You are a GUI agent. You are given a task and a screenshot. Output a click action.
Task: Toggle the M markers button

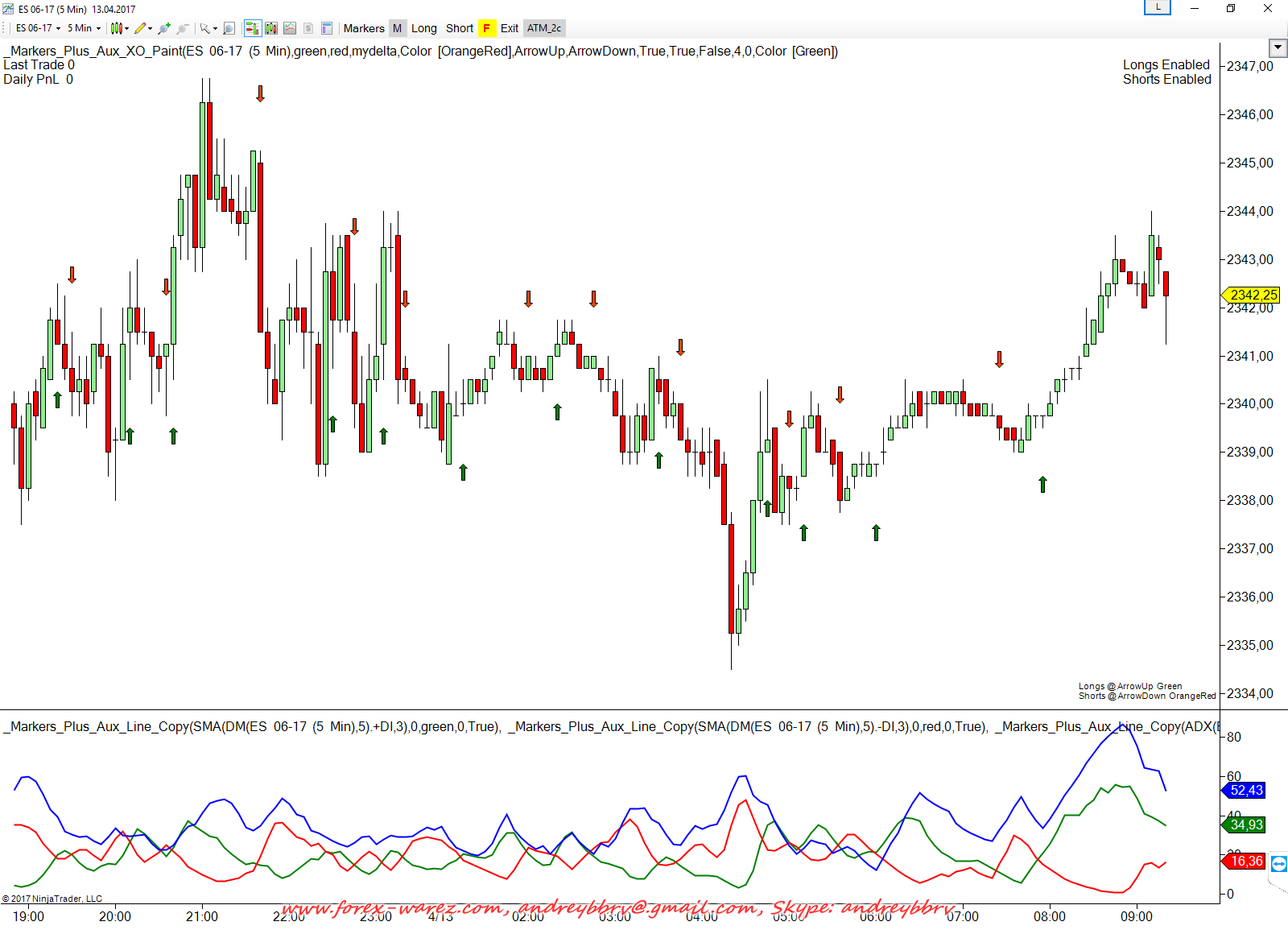pyautogui.click(x=397, y=28)
